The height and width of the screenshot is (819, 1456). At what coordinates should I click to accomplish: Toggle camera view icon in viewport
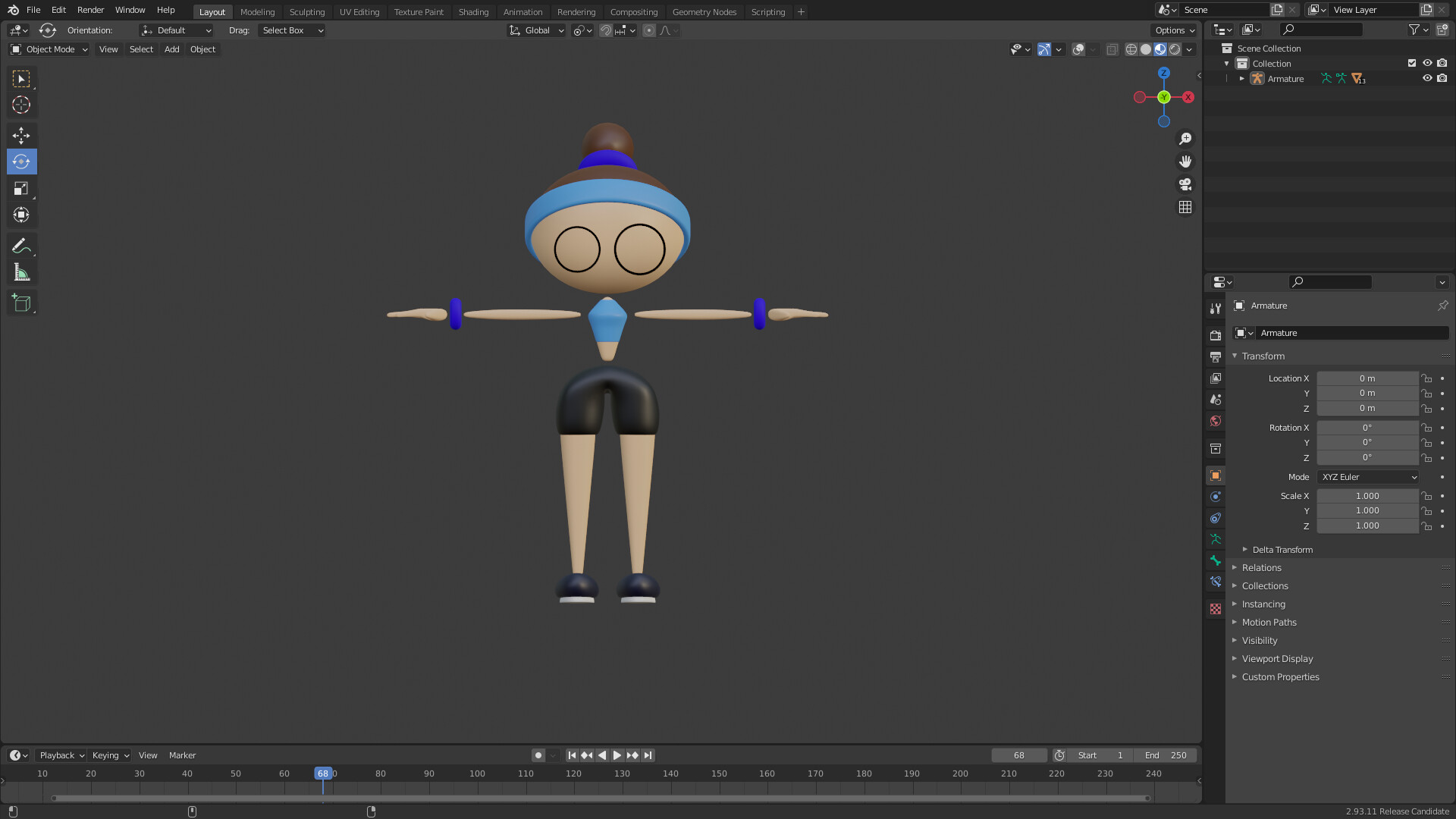(x=1185, y=184)
